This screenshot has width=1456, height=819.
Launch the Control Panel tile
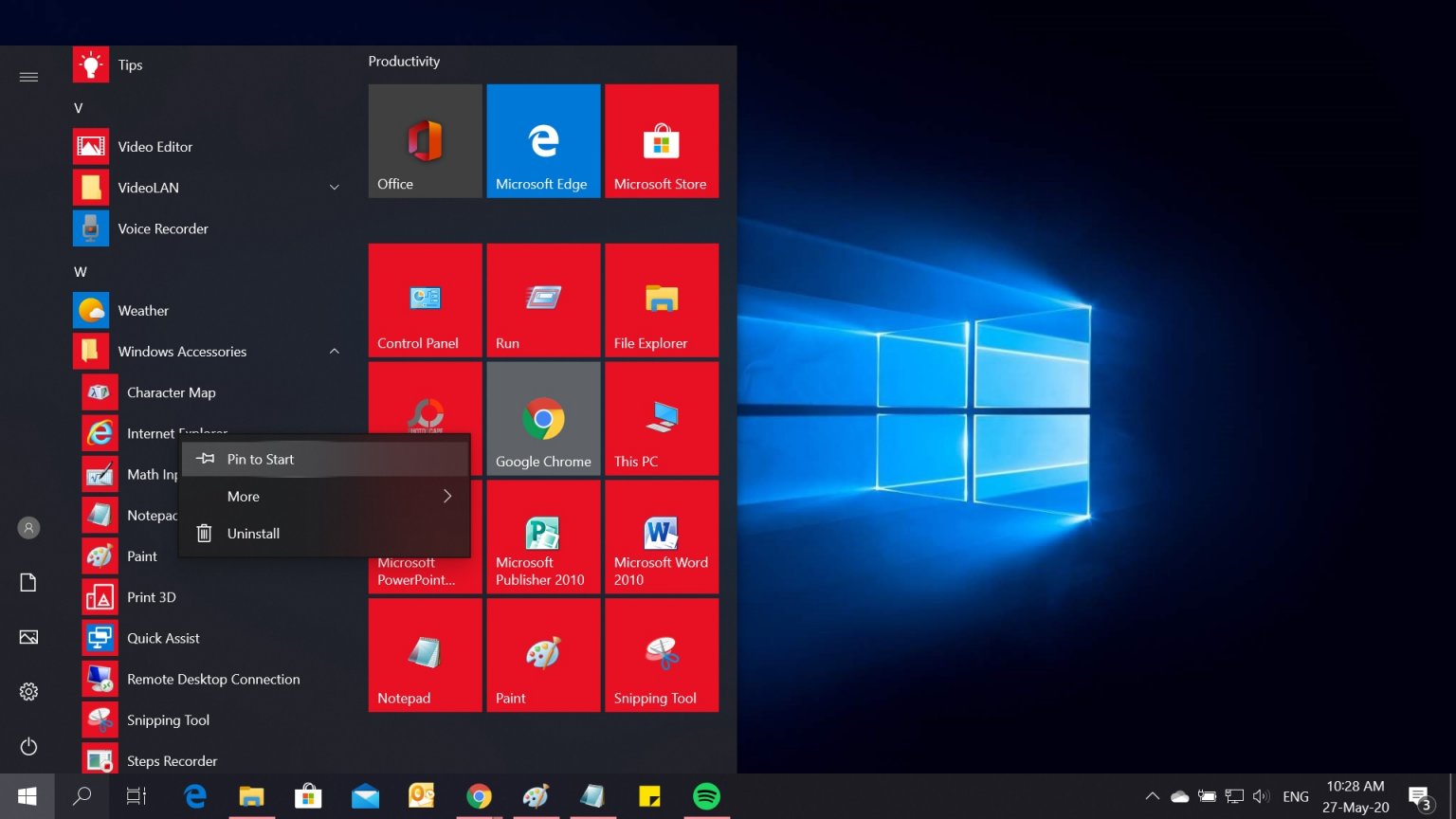(x=424, y=300)
